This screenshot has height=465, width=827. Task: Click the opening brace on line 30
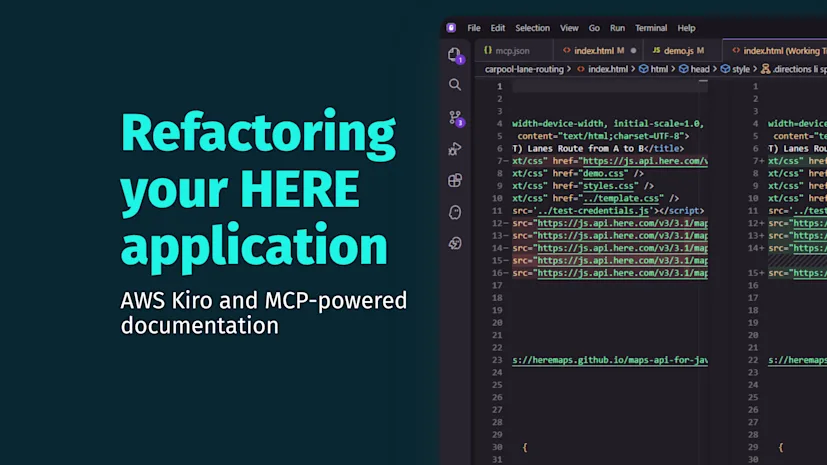pyautogui.click(x=524, y=447)
